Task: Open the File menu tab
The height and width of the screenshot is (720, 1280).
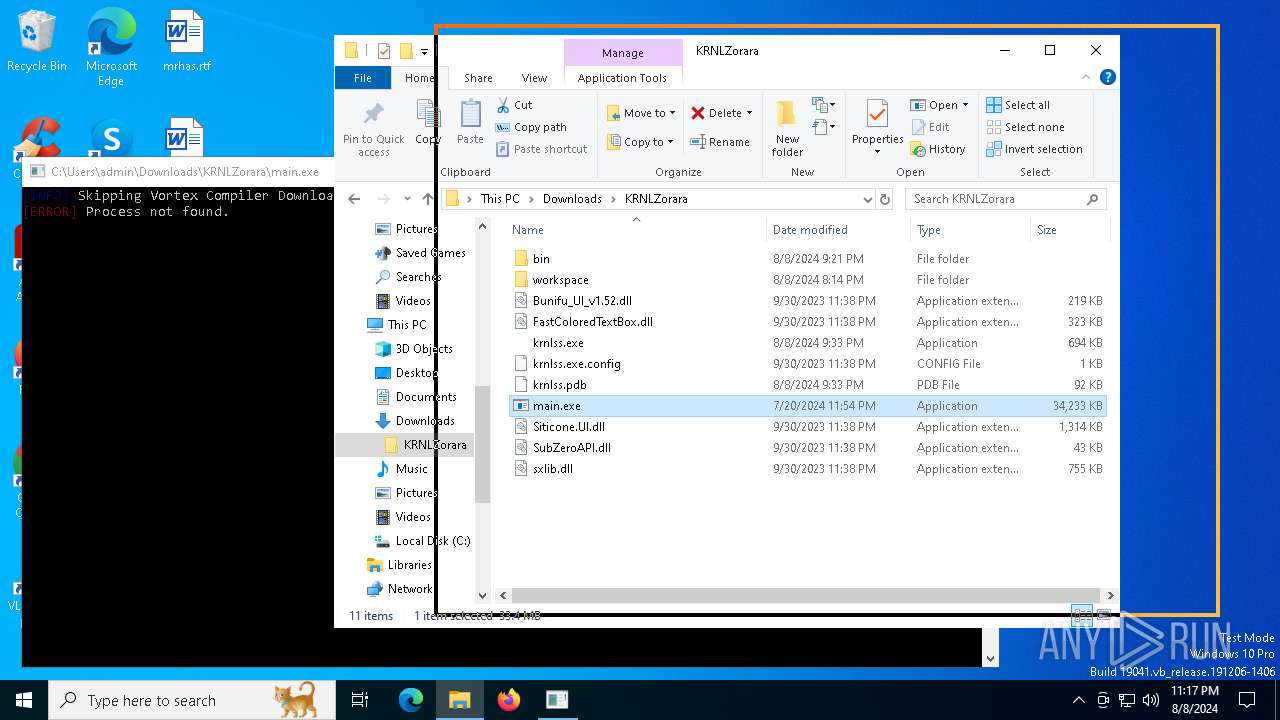Action: click(x=363, y=78)
